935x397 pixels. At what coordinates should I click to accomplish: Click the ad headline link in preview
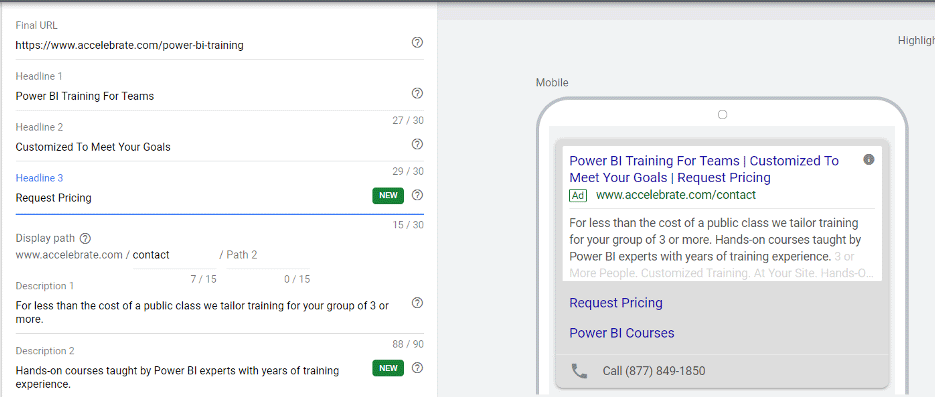tap(704, 169)
